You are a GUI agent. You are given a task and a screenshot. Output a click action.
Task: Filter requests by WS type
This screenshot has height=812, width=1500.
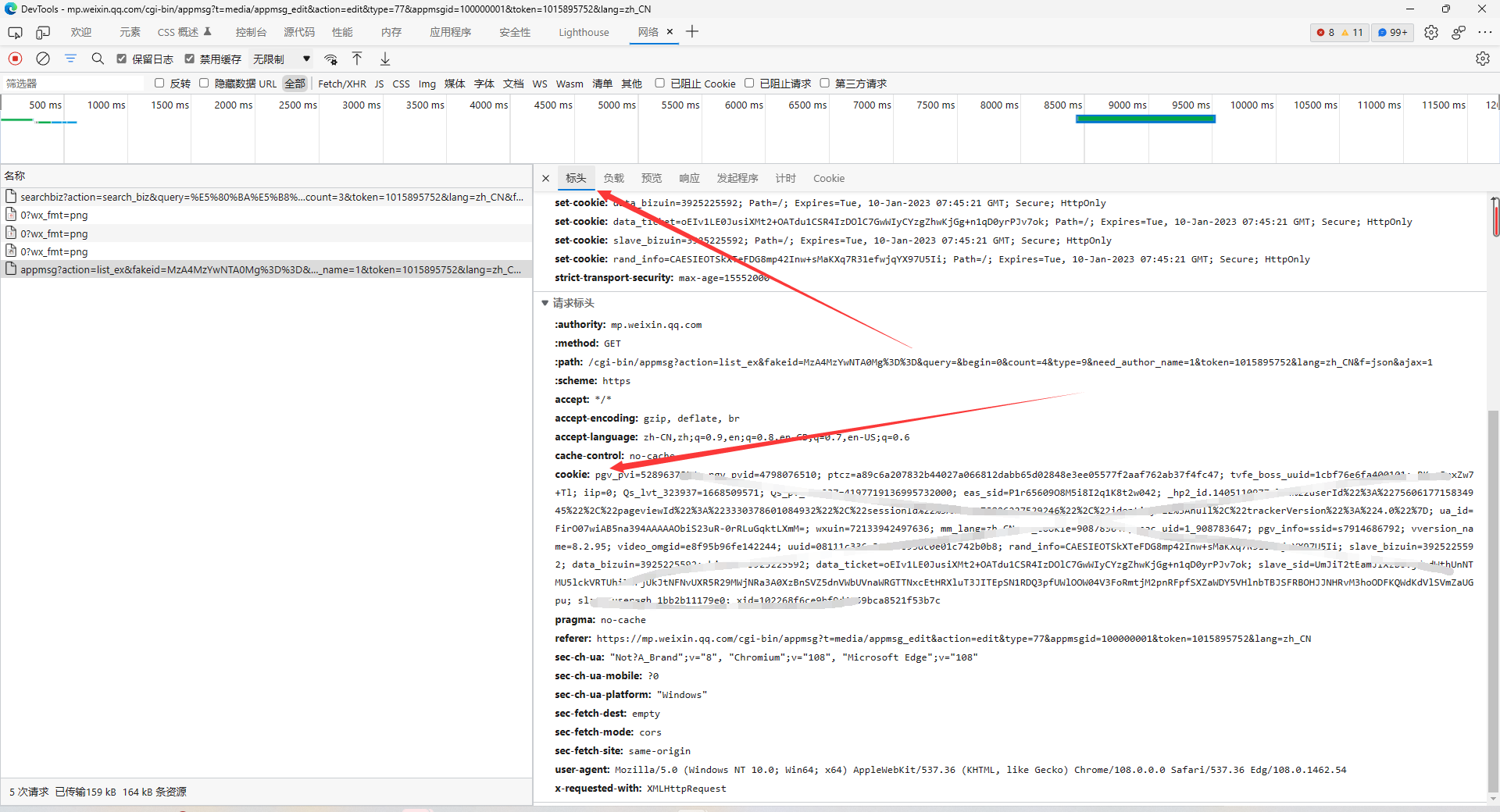click(x=540, y=84)
